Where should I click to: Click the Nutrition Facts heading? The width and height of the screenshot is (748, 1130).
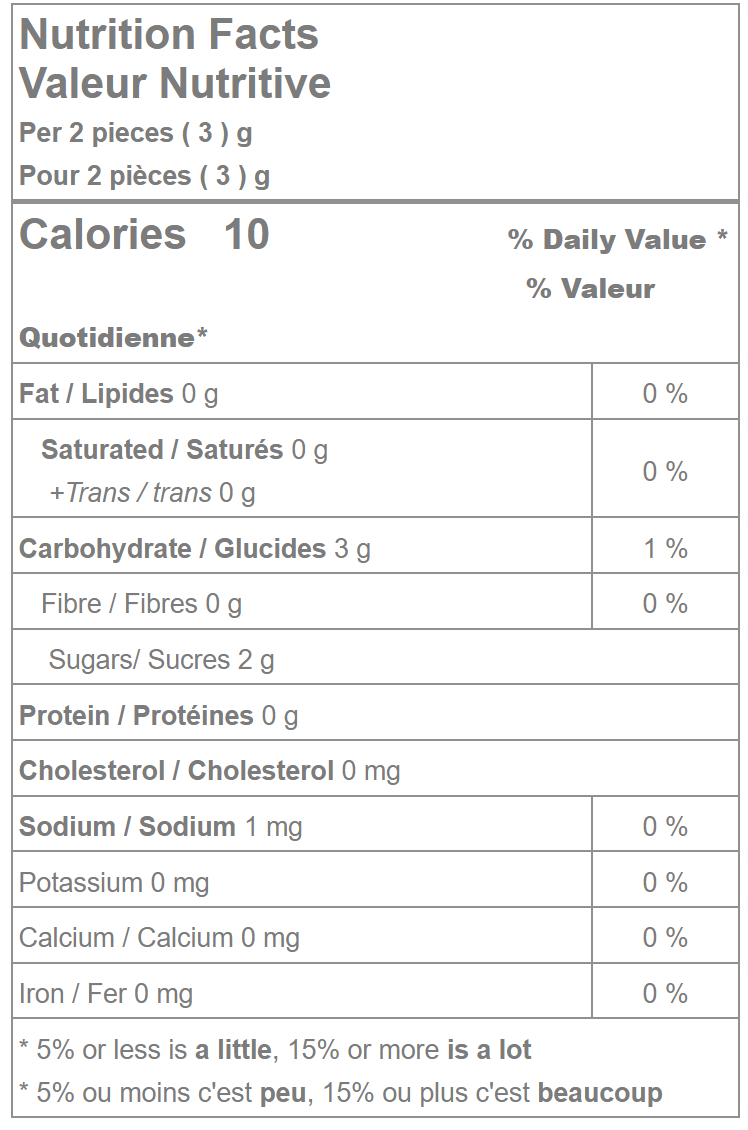[169, 35]
